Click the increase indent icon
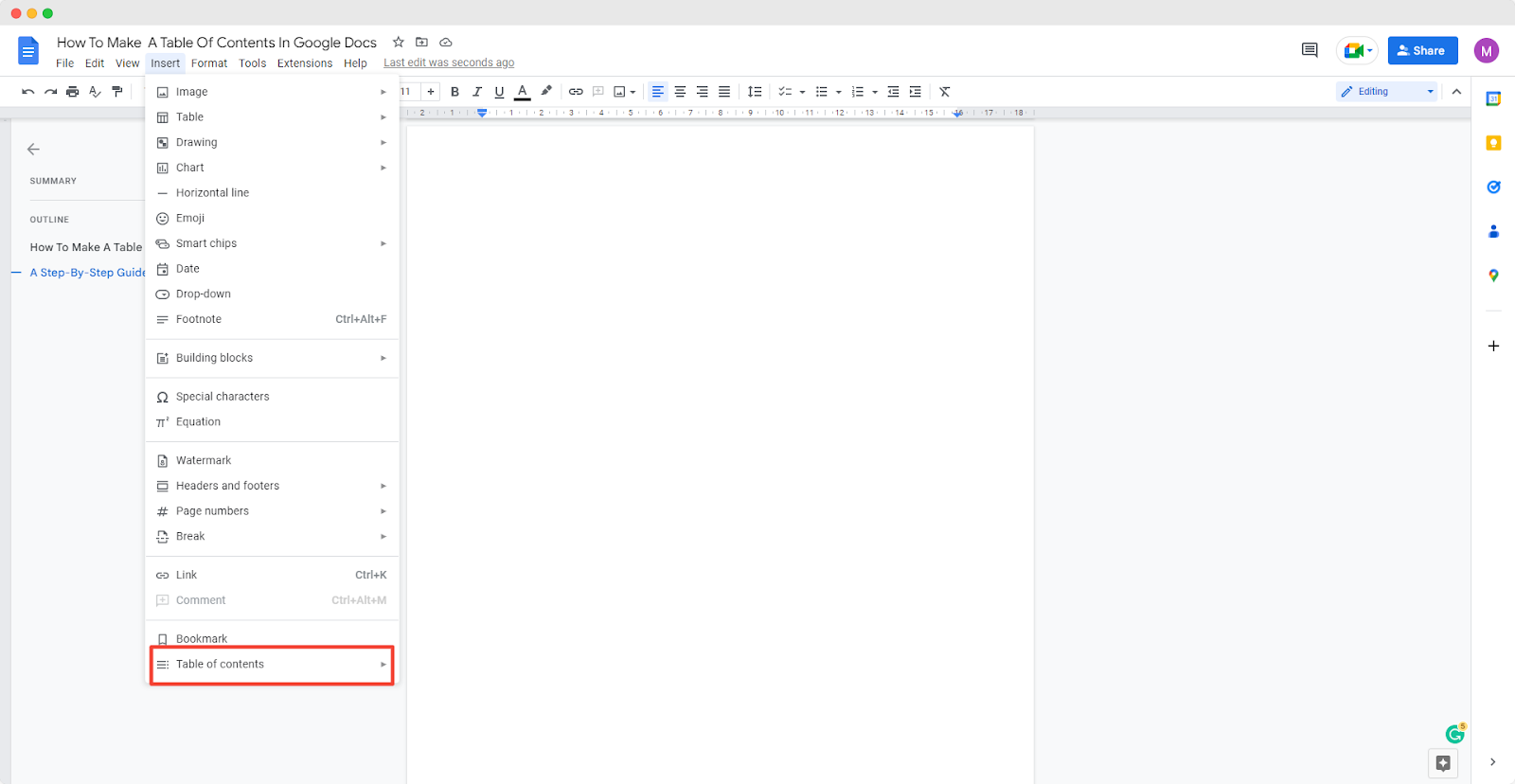Screen dimensions: 1515x784 point(916,92)
